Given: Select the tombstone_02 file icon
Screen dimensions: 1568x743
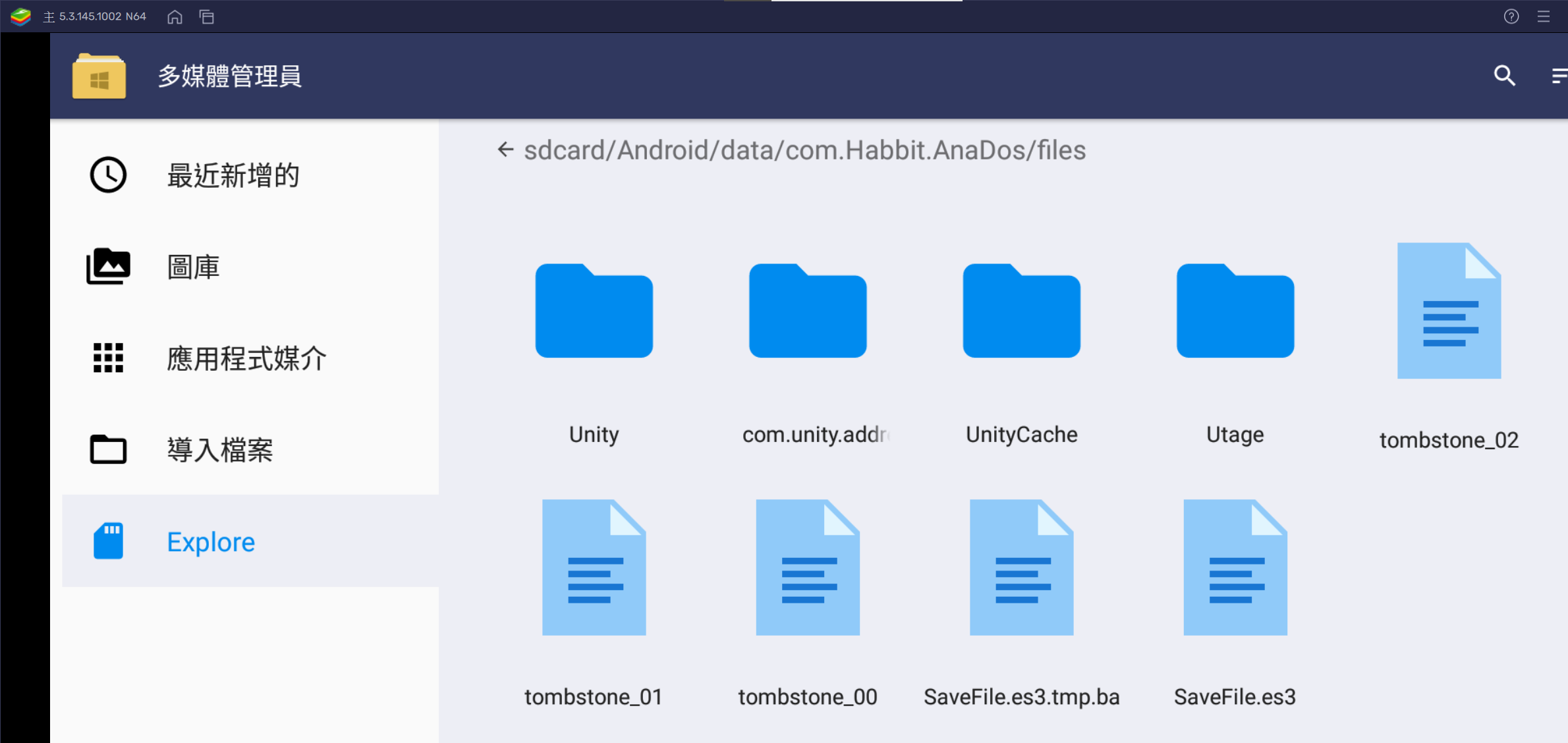Looking at the screenshot, I should click(1449, 310).
